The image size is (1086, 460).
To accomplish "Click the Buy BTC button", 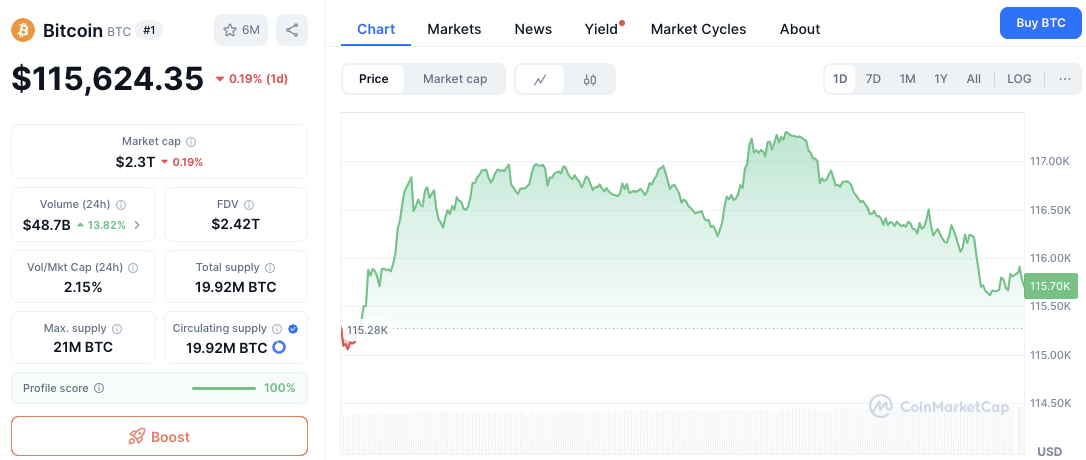I will coord(1040,23).
